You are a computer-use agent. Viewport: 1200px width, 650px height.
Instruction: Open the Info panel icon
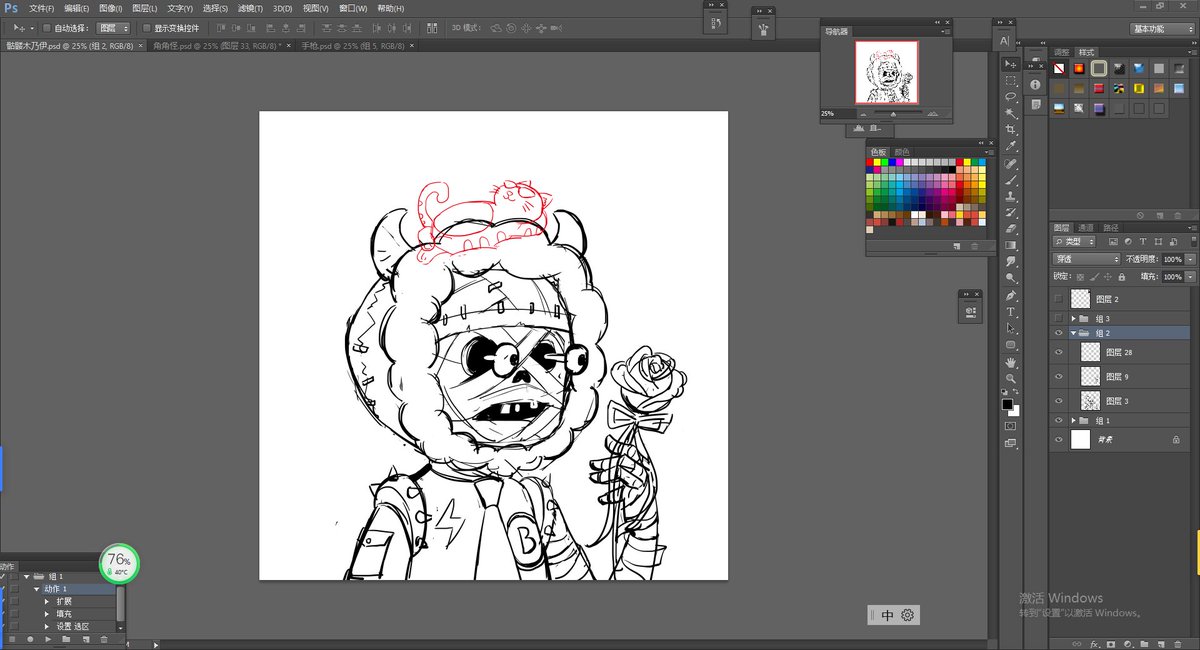click(1035, 85)
